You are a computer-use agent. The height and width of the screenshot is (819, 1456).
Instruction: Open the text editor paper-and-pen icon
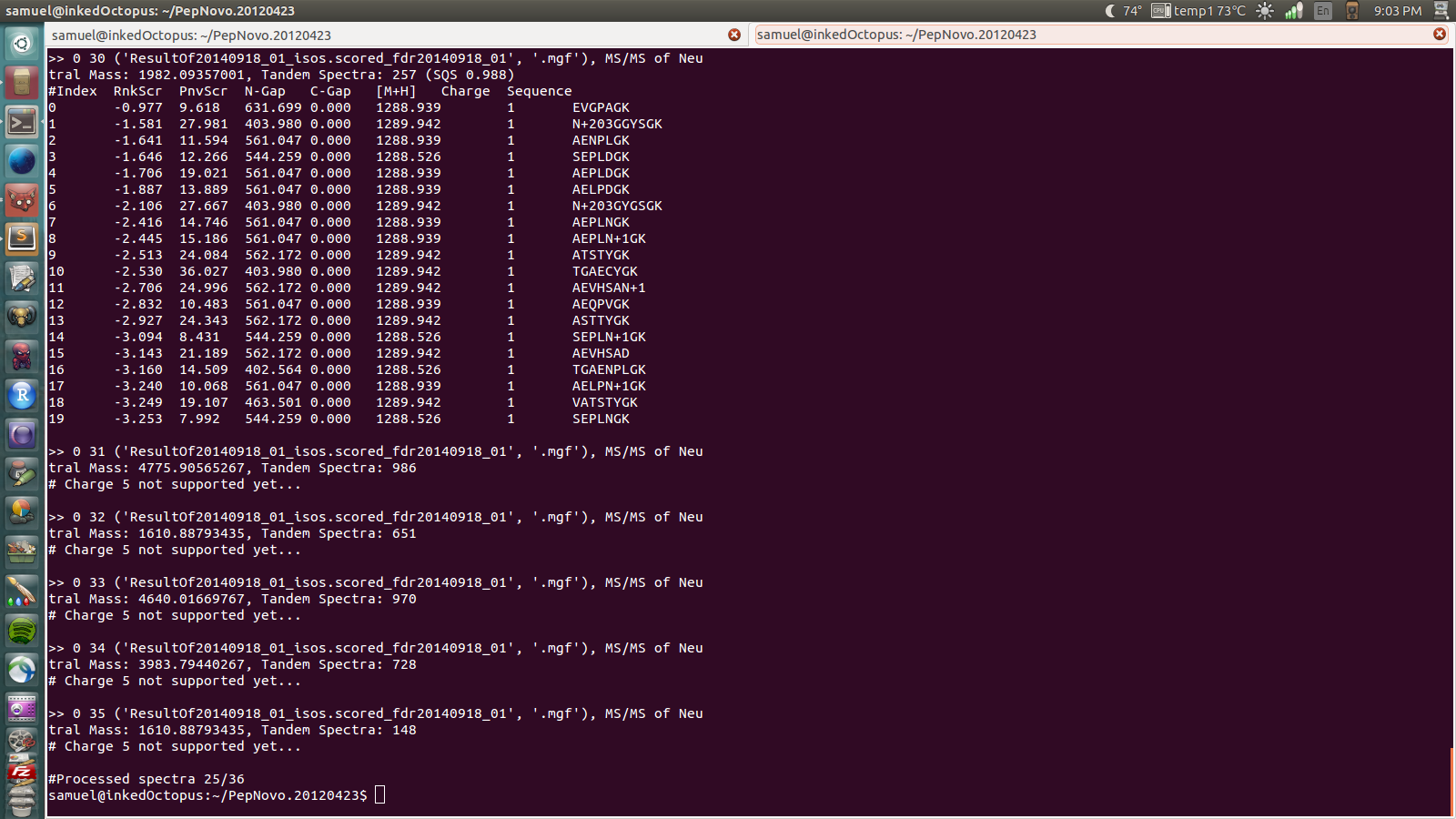pos(22,278)
